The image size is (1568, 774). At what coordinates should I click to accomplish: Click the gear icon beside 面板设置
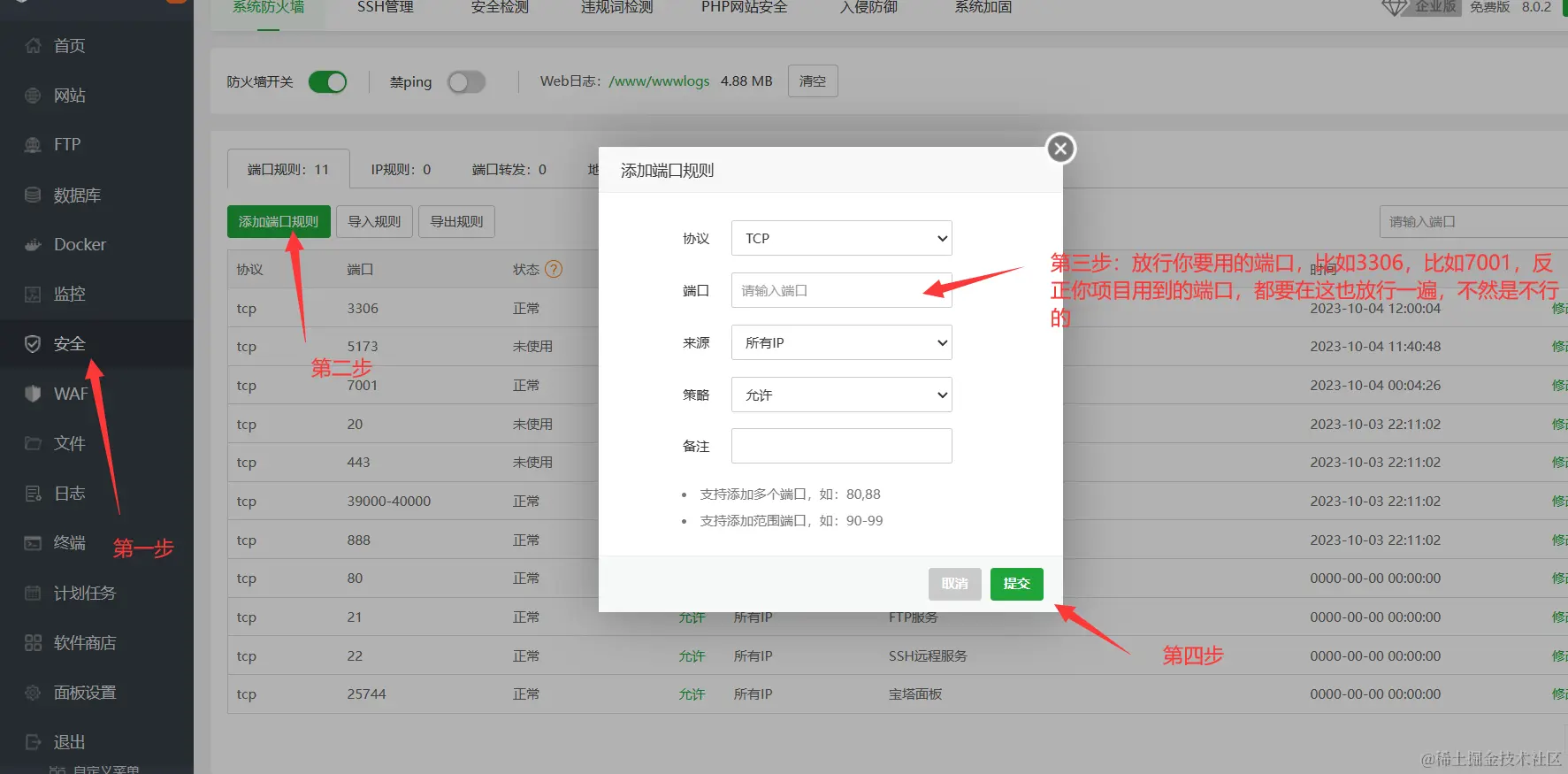coord(33,693)
